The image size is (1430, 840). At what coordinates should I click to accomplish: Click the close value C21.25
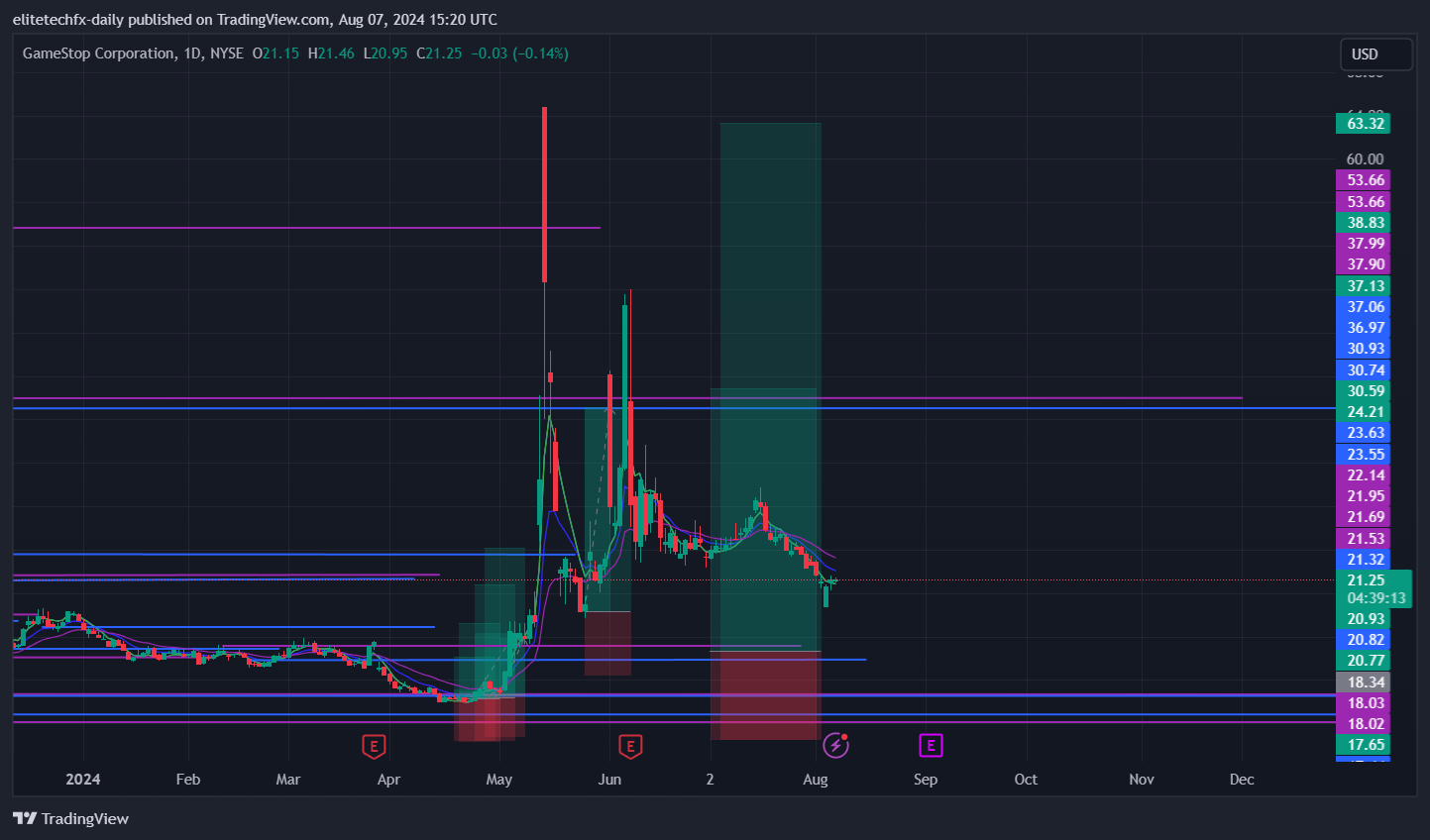point(439,53)
